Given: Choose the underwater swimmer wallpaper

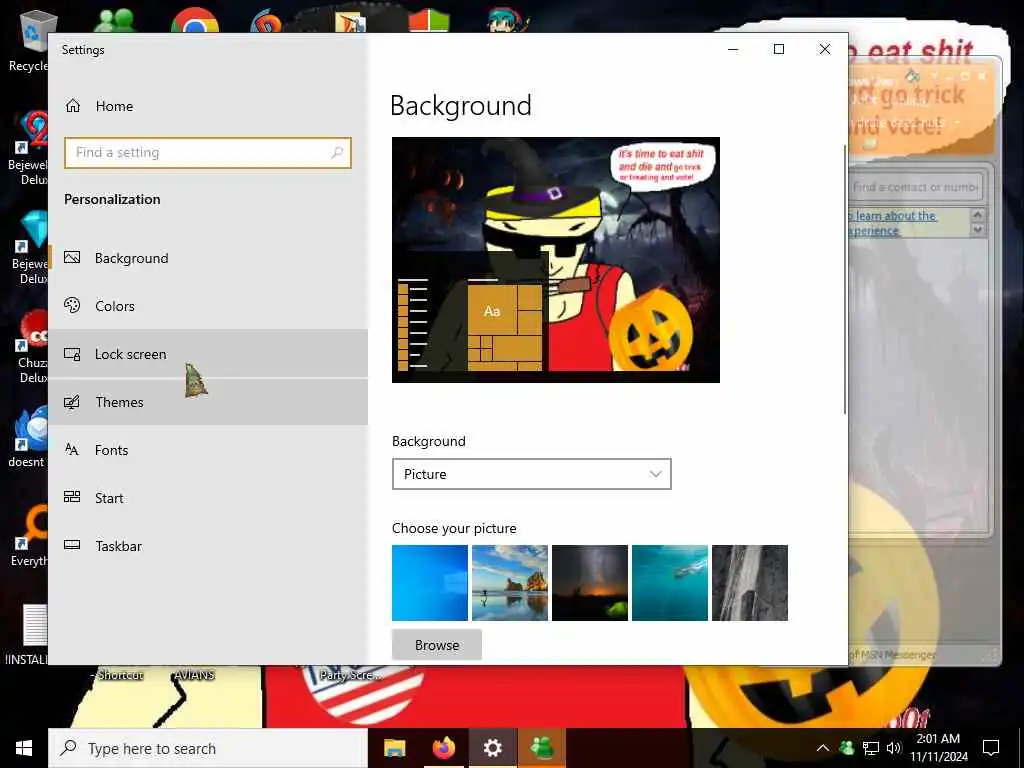Looking at the screenshot, I should pyautogui.click(x=669, y=583).
